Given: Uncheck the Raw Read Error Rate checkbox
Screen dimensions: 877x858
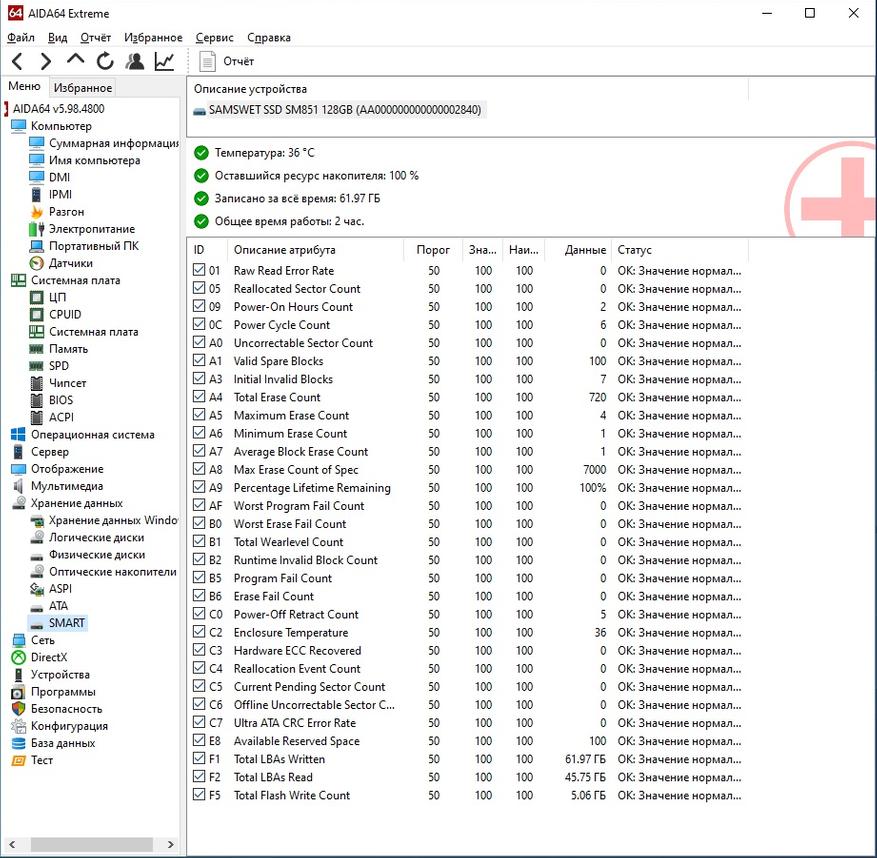Looking at the screenshot, I should 199,270.
